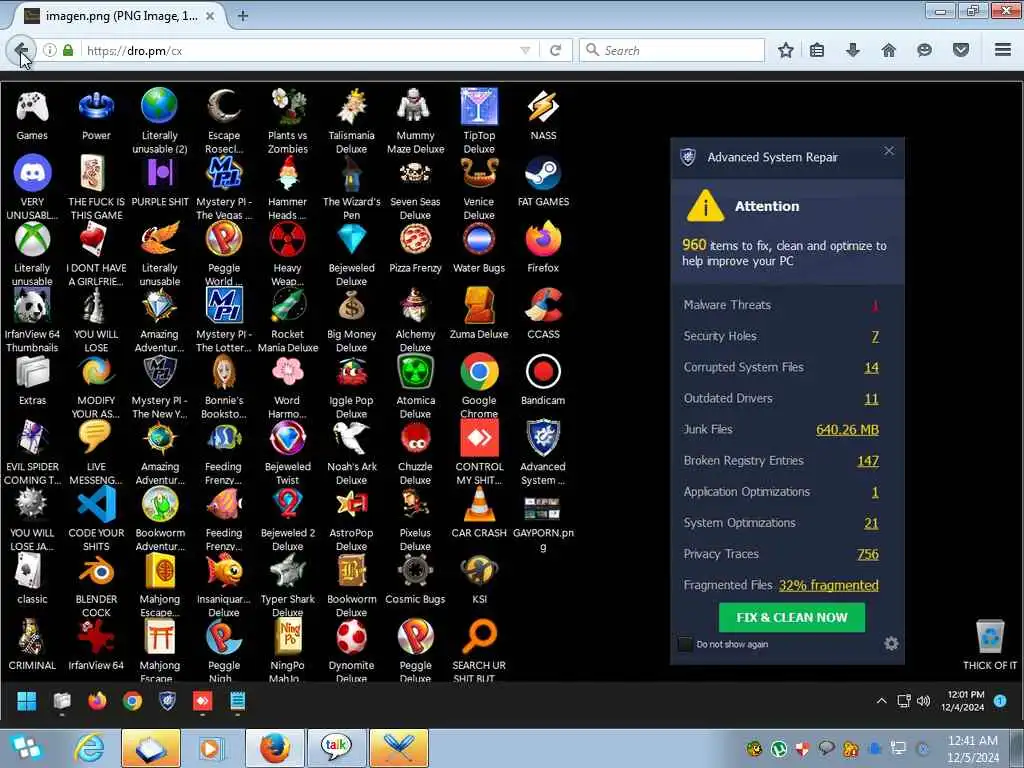1024x768 pixels.
Task: Click inner taskbar Firefox icon
Action: (97, 701)
